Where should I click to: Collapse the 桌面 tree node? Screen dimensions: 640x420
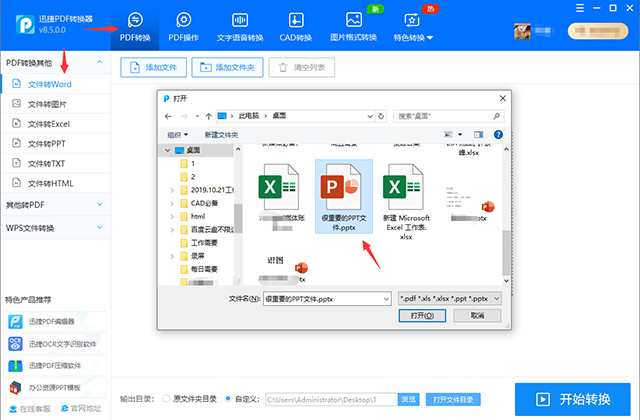click(167, 150)
